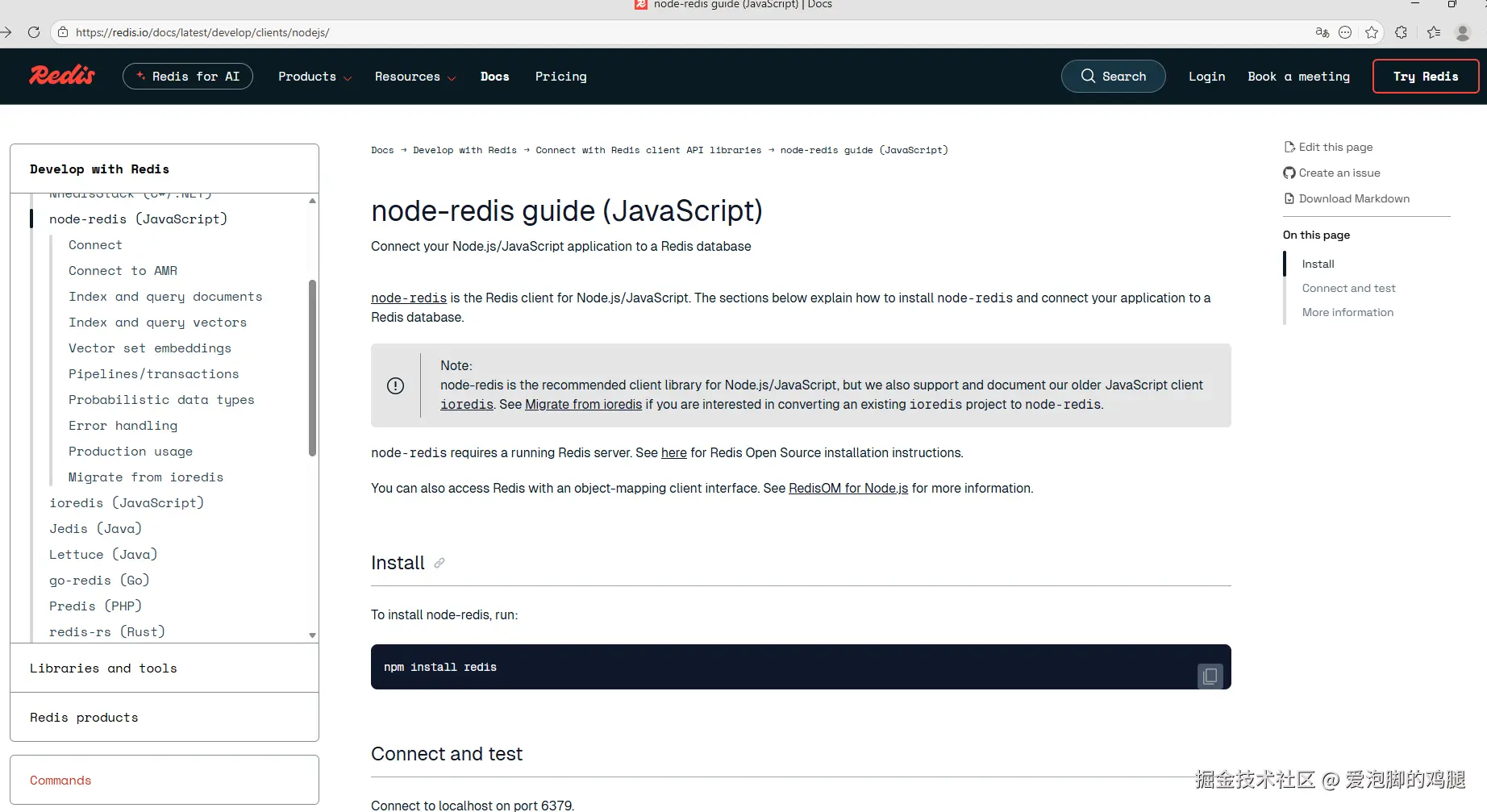This screenshot has width=1487, height=812.
Task: Click Docs in the breadcrumb
Action: pos(382,150)
